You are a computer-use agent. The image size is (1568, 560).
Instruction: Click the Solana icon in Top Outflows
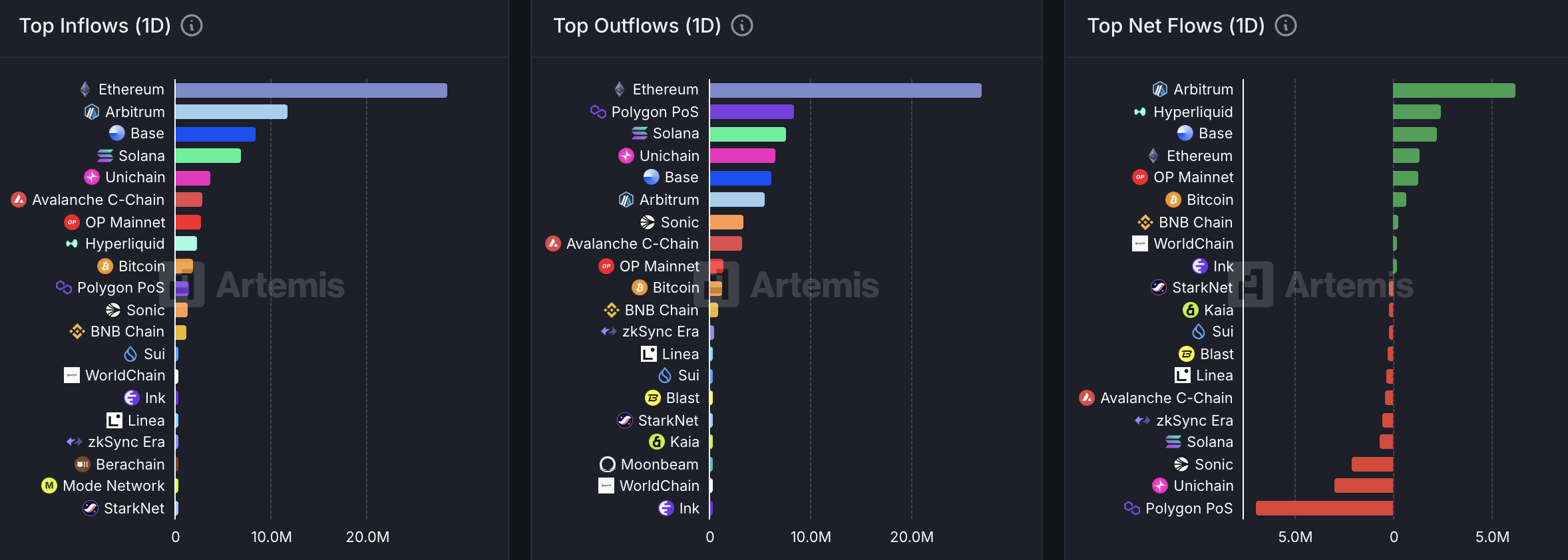pos(640,134)
